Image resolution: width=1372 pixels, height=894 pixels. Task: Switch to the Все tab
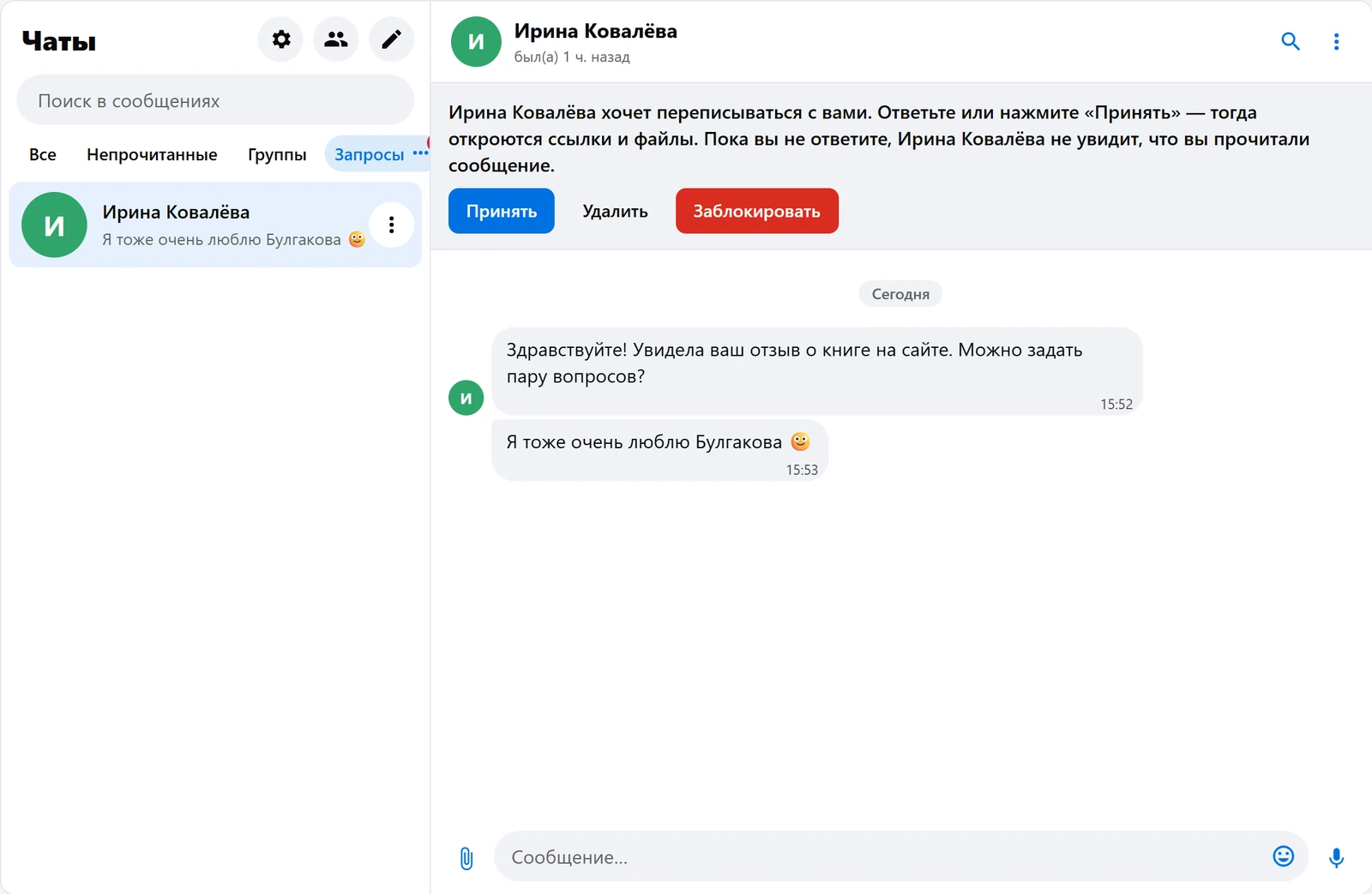[43, 154]
